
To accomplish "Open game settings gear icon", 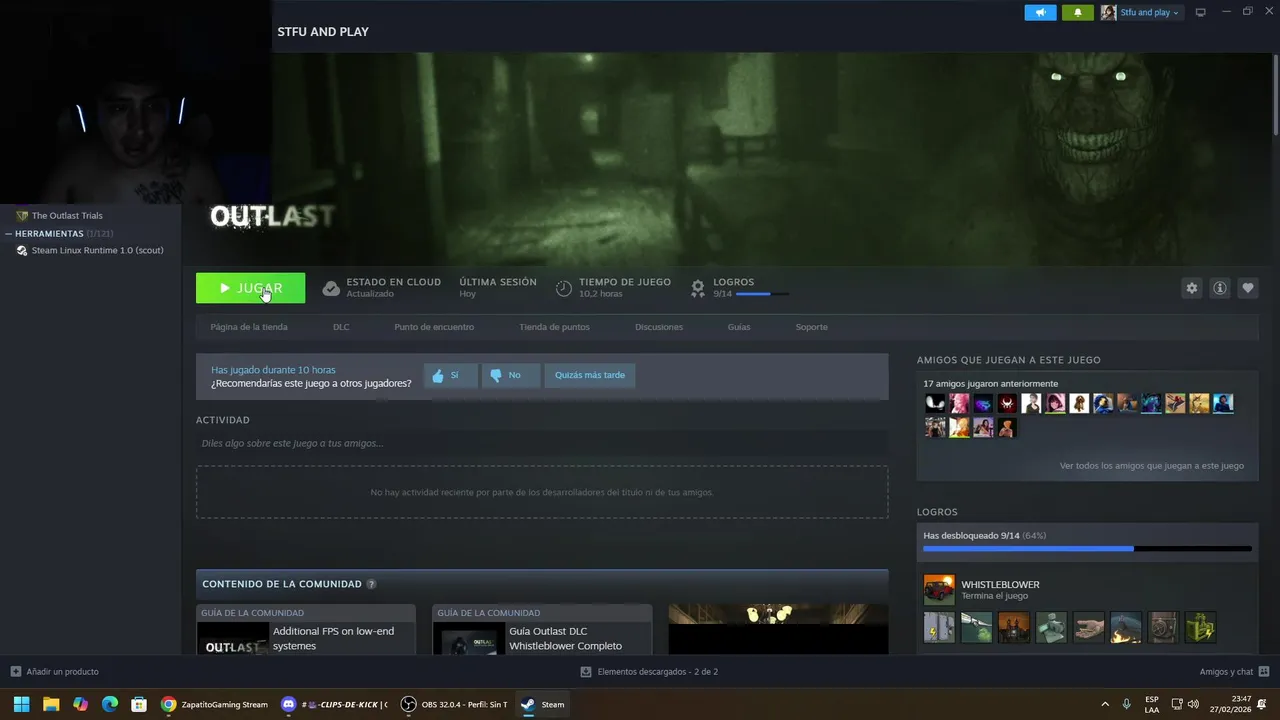I will pos(1191,288).
